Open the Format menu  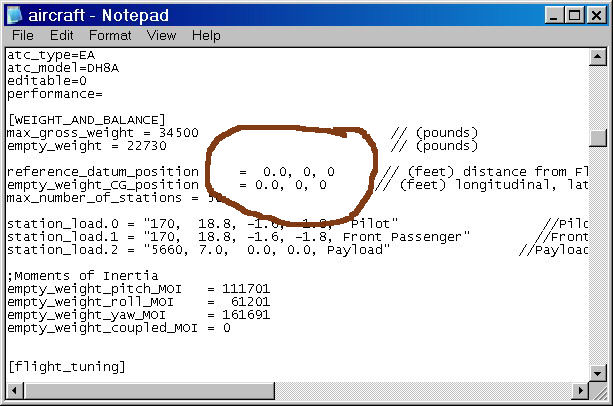(x=109, y=36)
